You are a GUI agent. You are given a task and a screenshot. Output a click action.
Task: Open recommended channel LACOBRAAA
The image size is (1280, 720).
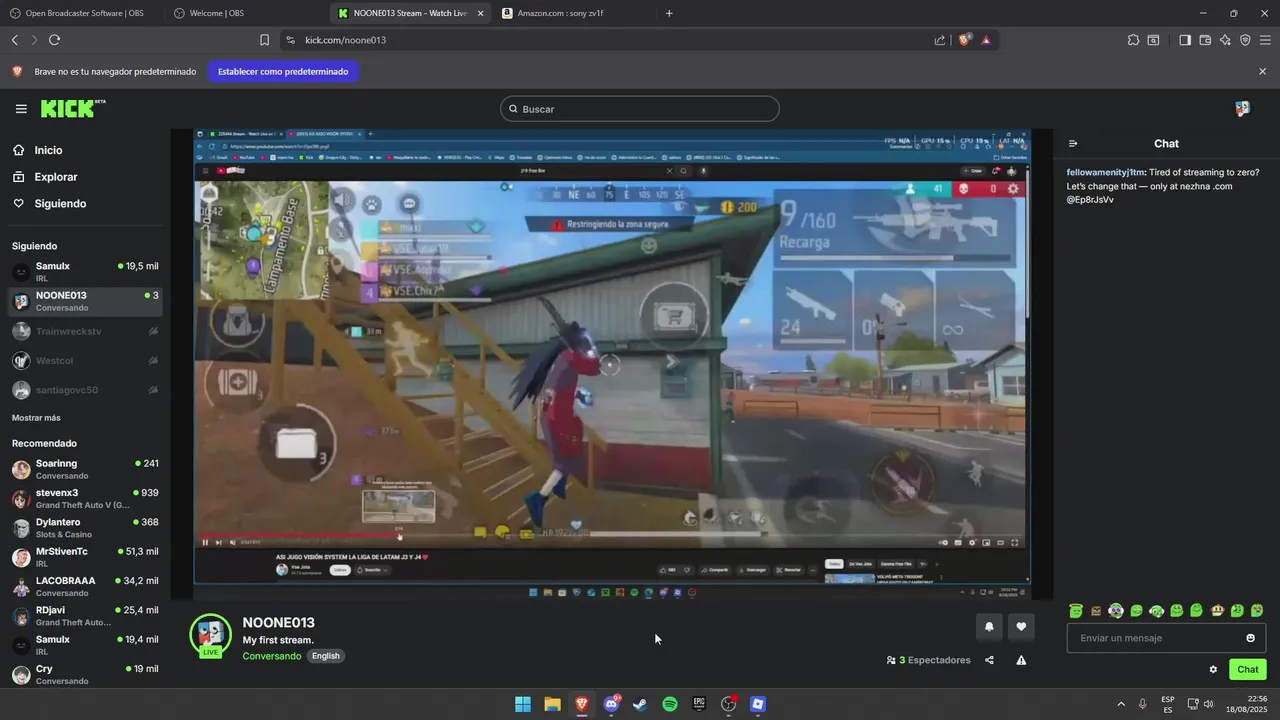pyautogui.click(x=85, y=586)
